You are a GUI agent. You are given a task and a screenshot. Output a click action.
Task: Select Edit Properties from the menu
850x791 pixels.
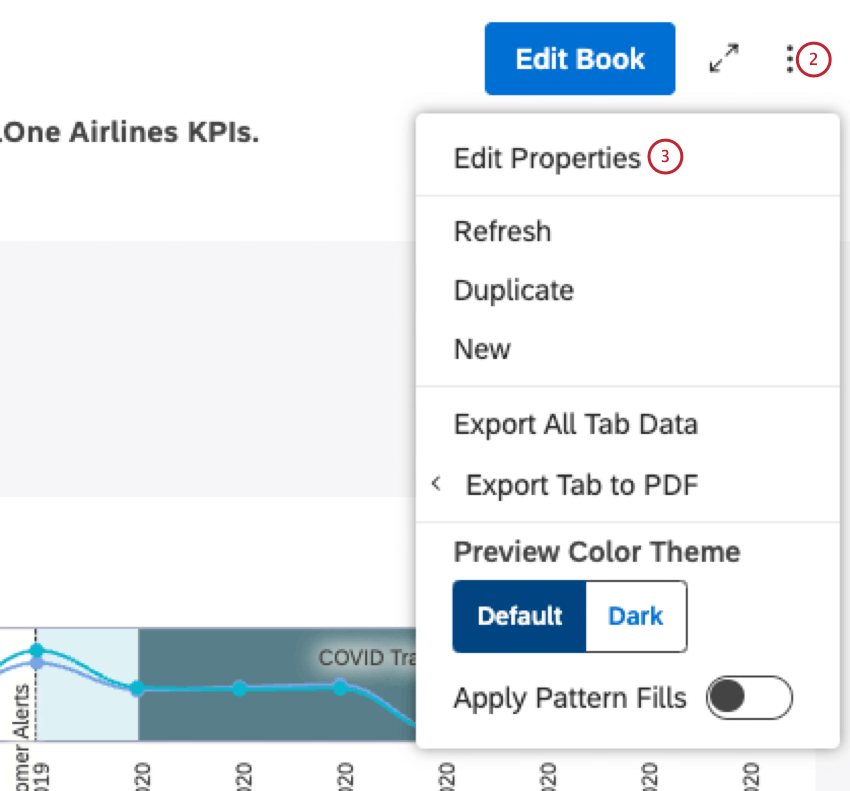[x=547, y=157]
